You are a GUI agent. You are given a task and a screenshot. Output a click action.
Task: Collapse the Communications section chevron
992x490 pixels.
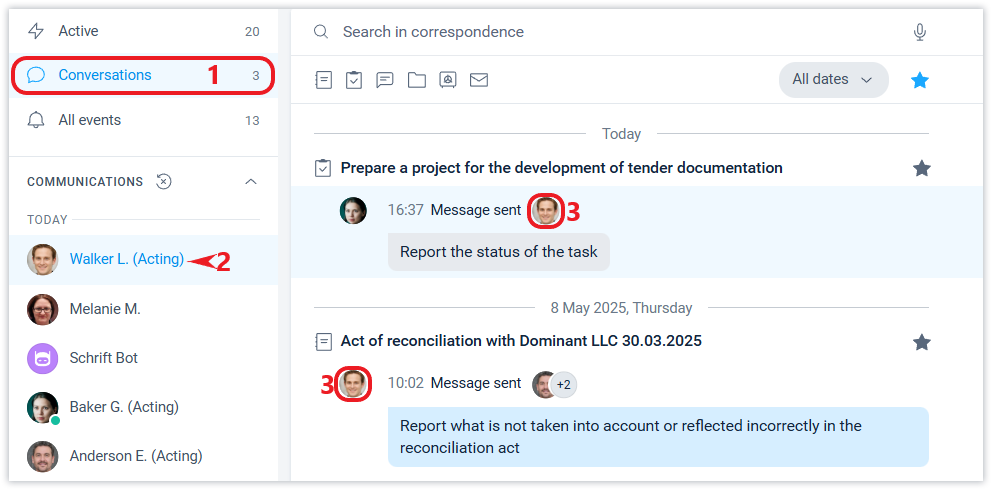pyautogui.click(x=251, y=182)
